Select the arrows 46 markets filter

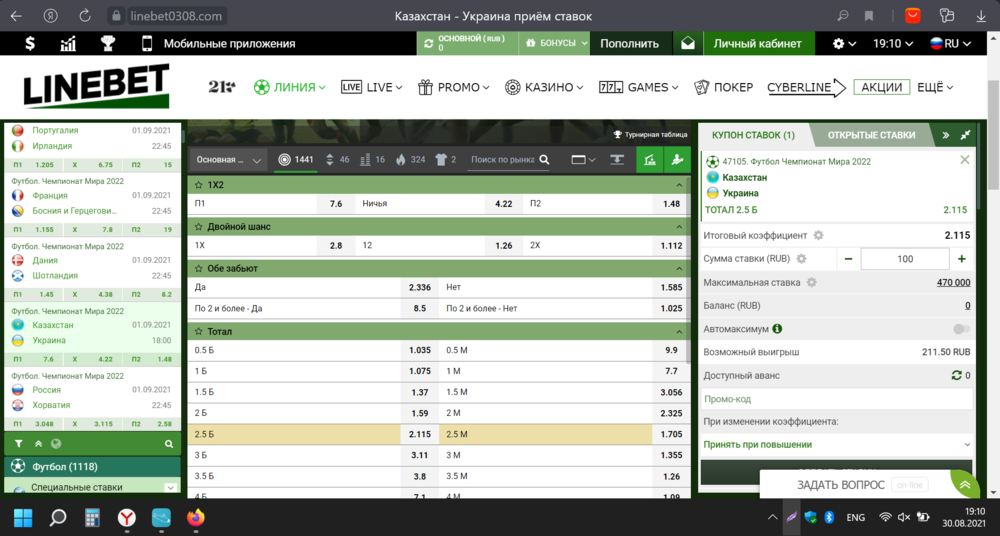(x=337, y=160)
